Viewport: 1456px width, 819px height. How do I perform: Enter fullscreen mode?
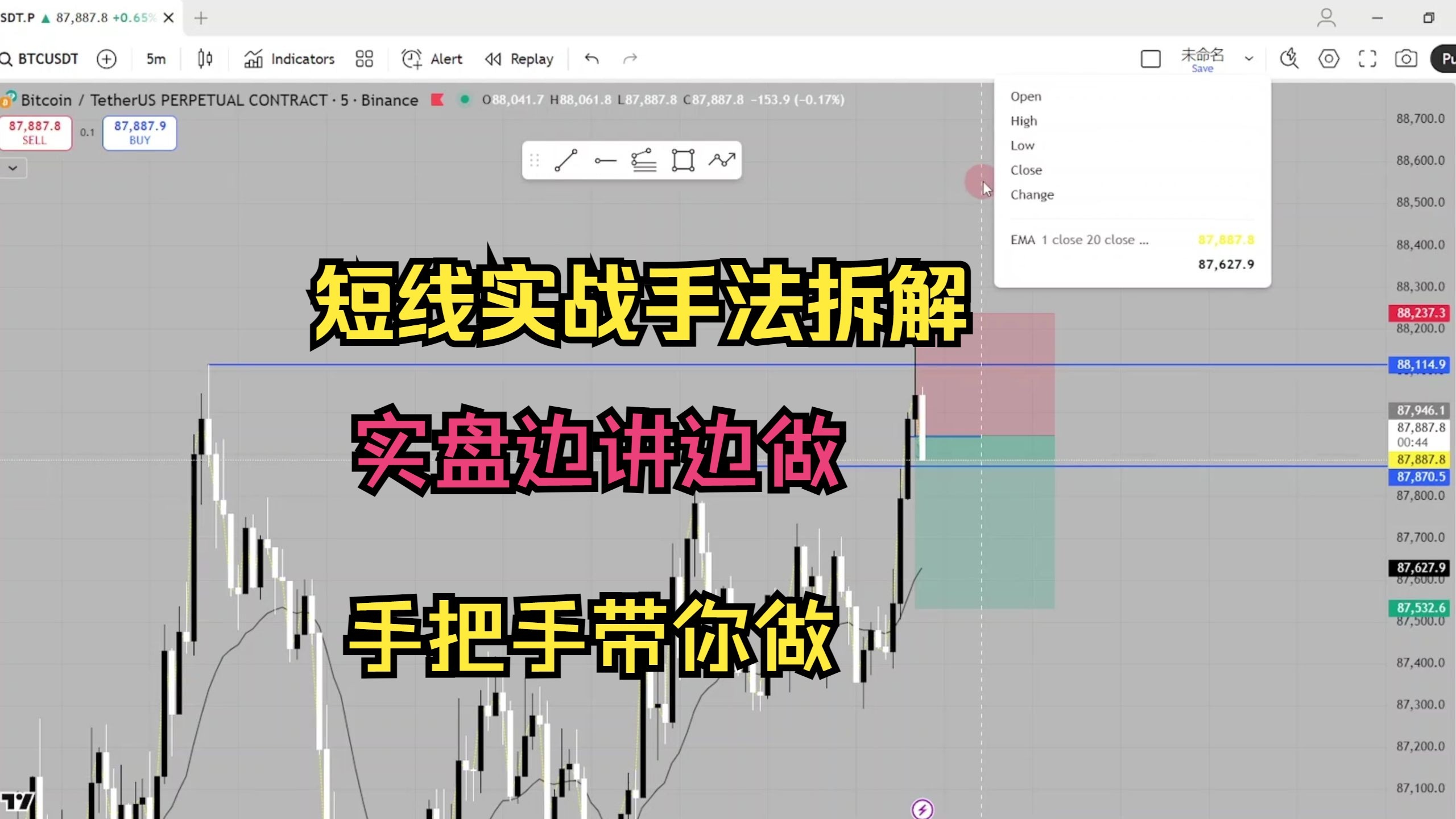[1367, 59]
